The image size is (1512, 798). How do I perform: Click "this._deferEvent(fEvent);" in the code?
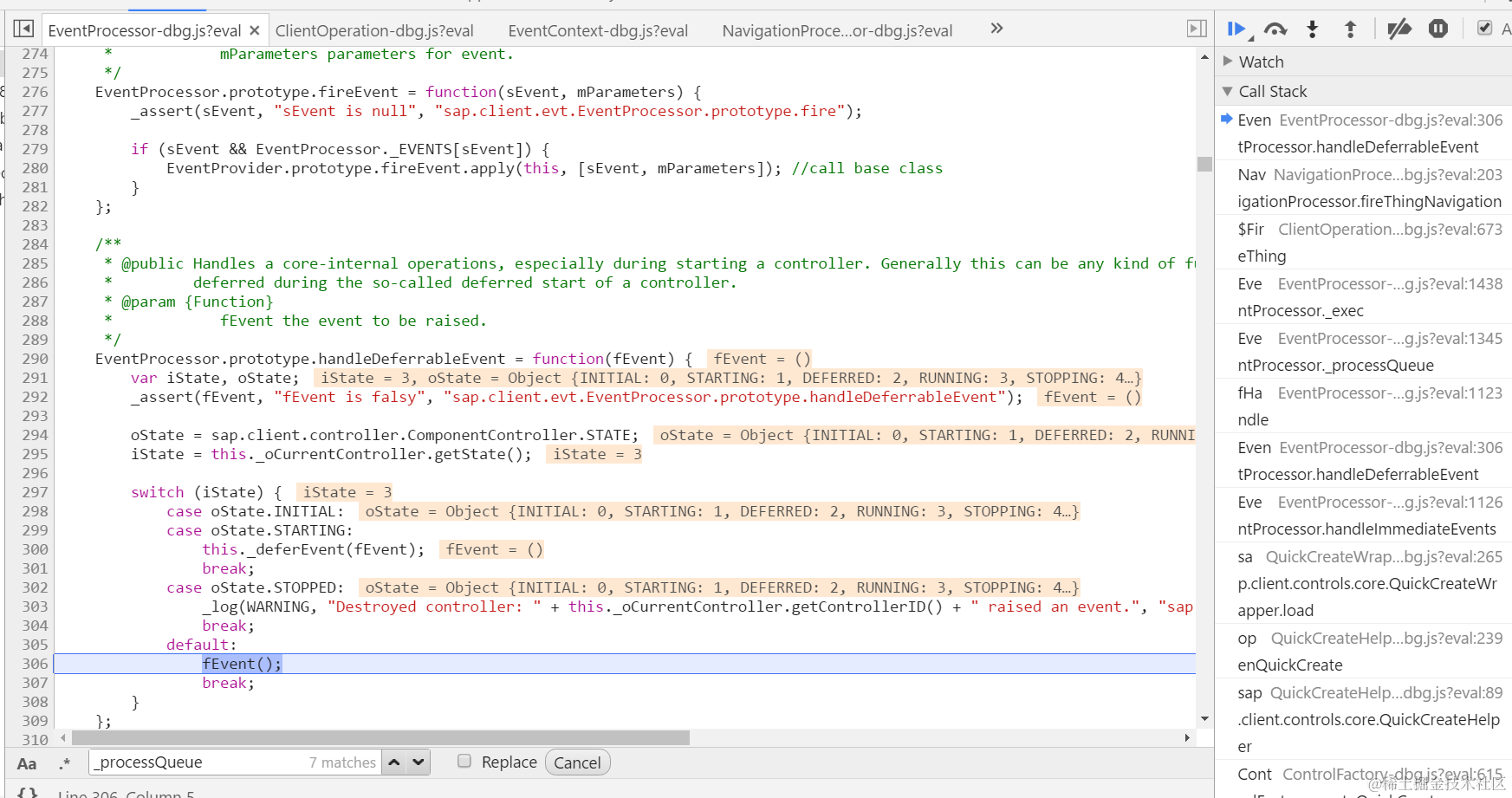click(314, 549)
